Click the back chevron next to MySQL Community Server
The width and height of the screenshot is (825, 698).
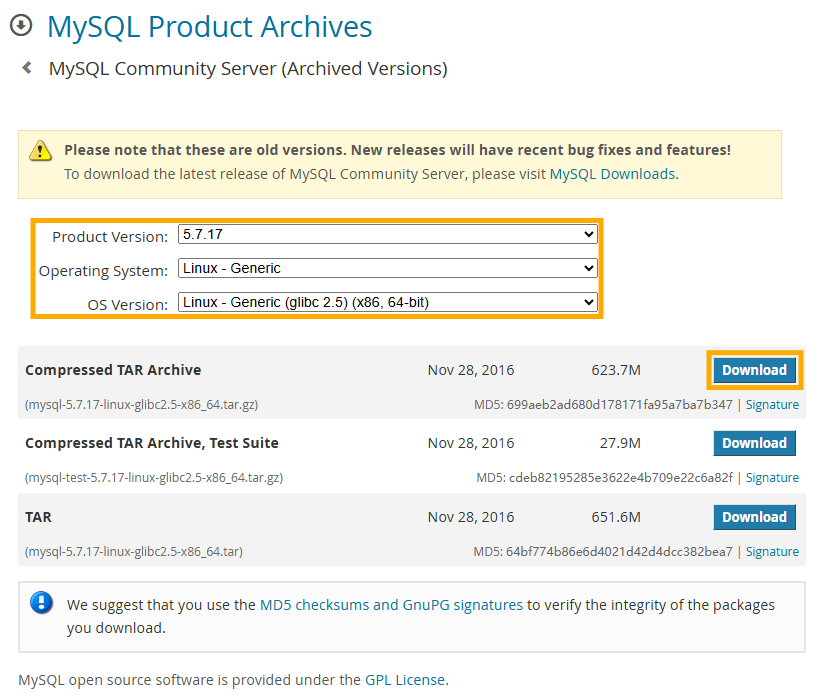click(25, 68)
